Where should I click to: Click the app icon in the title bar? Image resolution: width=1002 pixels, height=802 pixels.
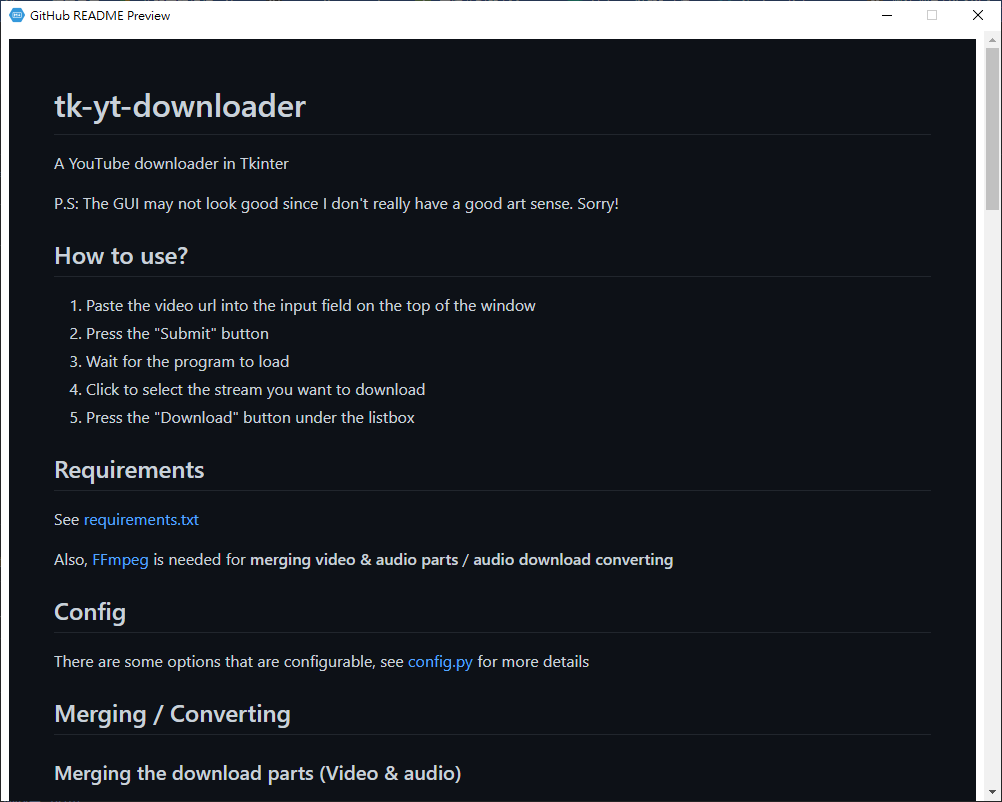click(x=17, y=15)
